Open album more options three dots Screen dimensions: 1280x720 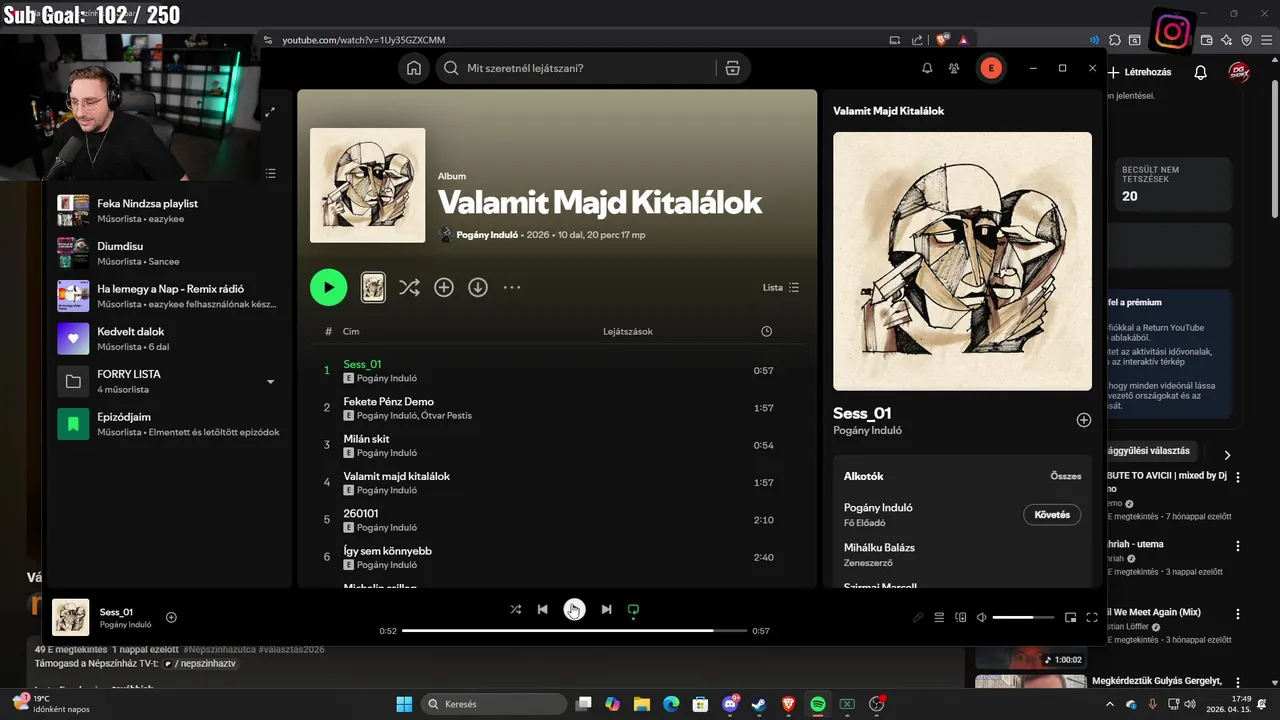[512, 287]
